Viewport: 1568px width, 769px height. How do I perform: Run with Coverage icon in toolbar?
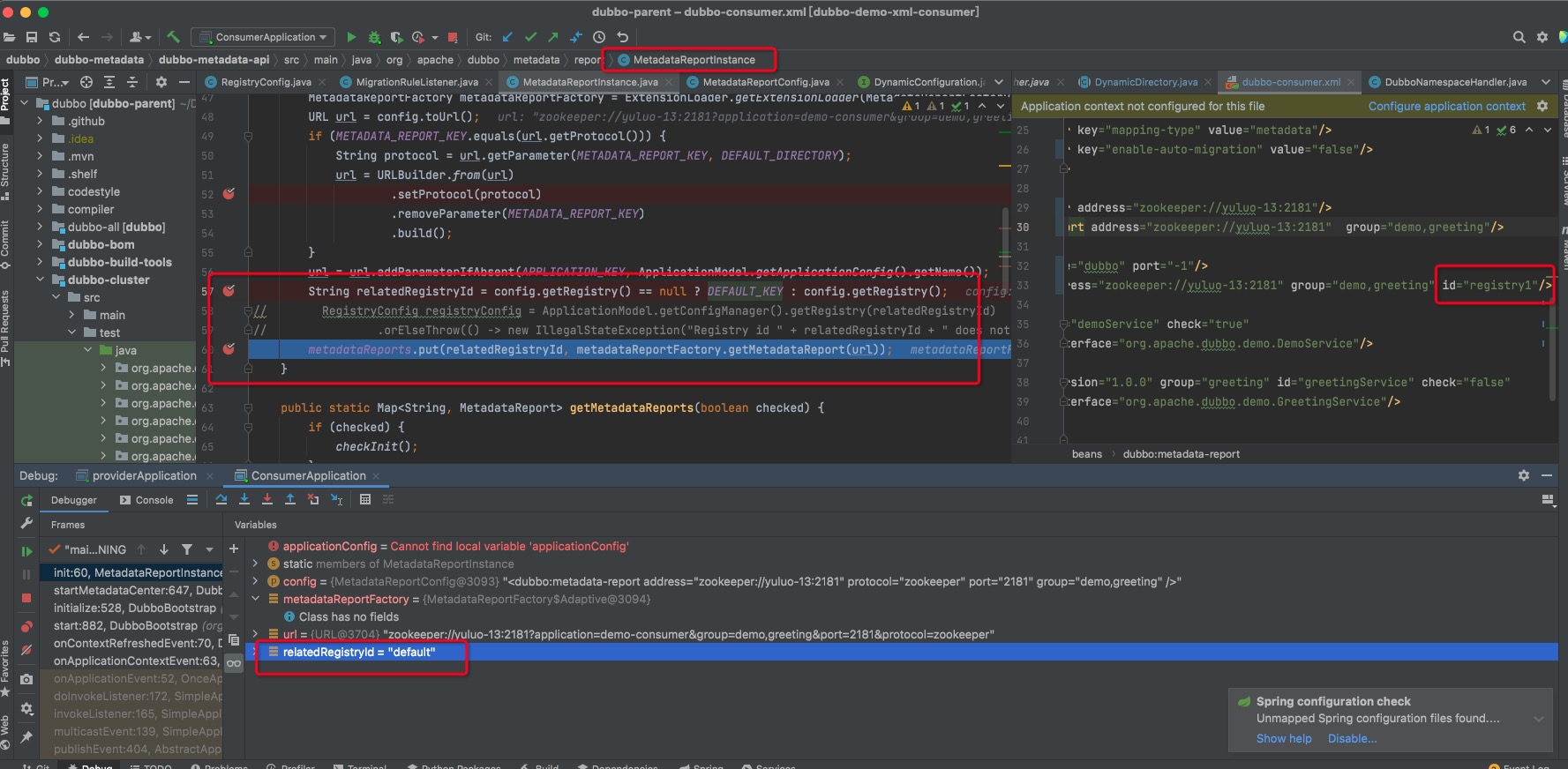point(396,37)
